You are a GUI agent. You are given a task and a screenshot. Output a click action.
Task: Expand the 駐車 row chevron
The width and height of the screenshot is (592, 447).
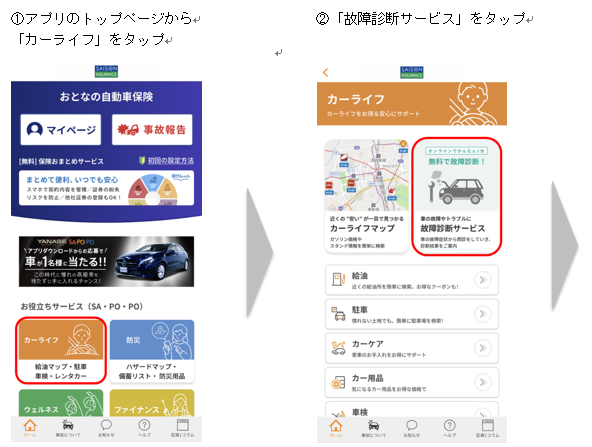coord(483,314)
